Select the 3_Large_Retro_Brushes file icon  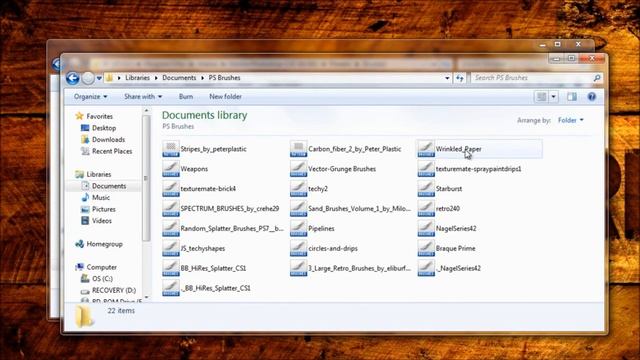pos(298,268)
